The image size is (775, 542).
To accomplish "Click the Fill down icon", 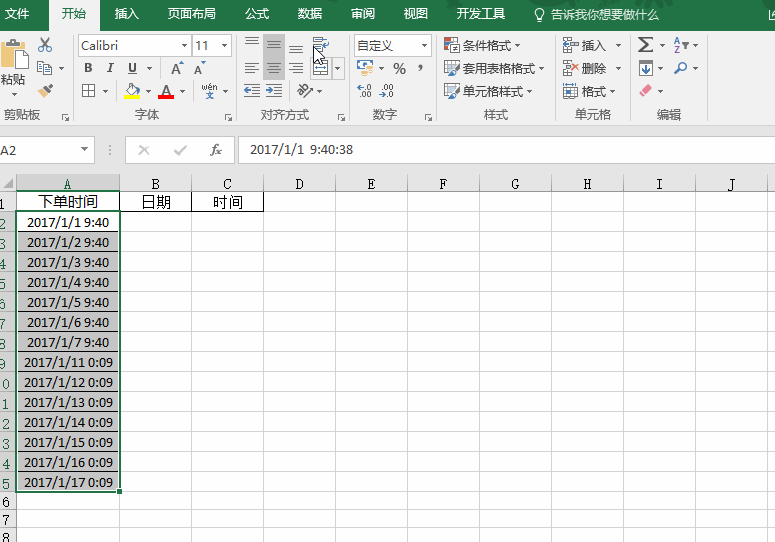I will tap(646, 68).
